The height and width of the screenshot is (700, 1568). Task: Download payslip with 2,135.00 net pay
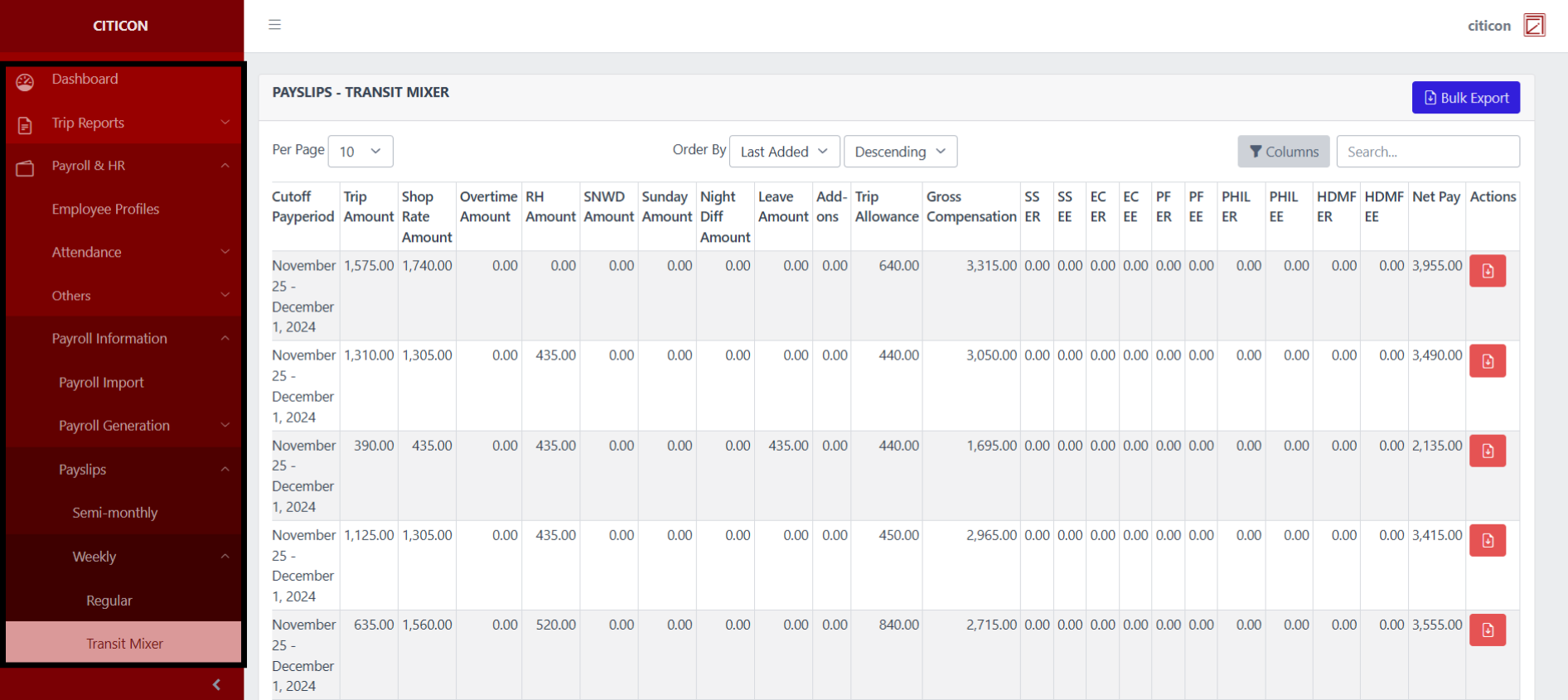[x=1487, y=451]
